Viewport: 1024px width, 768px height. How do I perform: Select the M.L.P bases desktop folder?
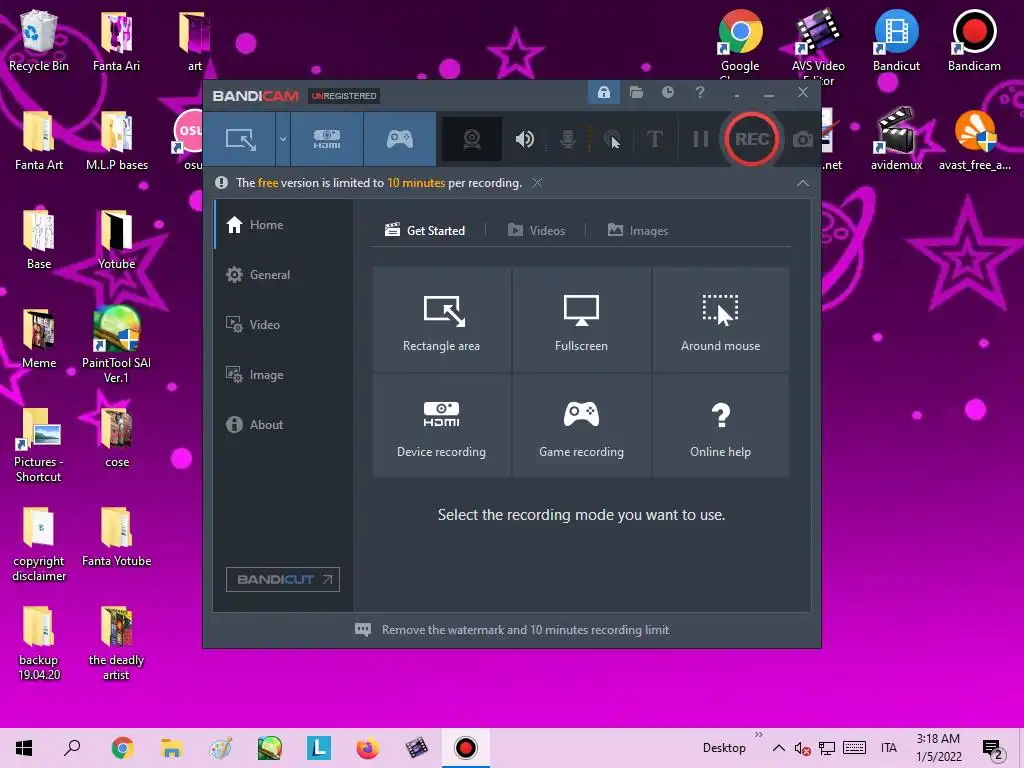pos(116,140)
